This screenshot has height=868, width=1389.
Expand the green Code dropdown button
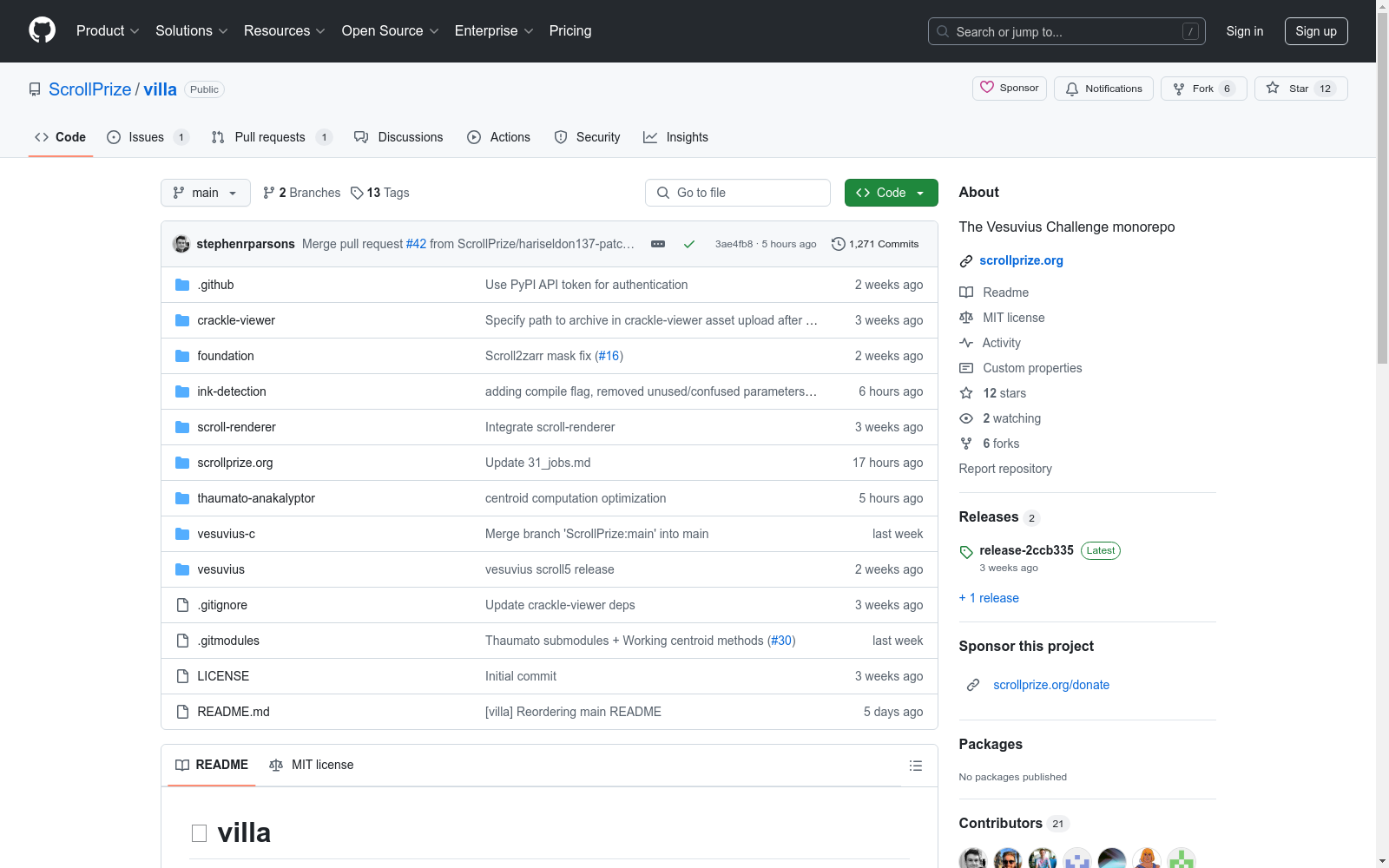pos(892,193)
